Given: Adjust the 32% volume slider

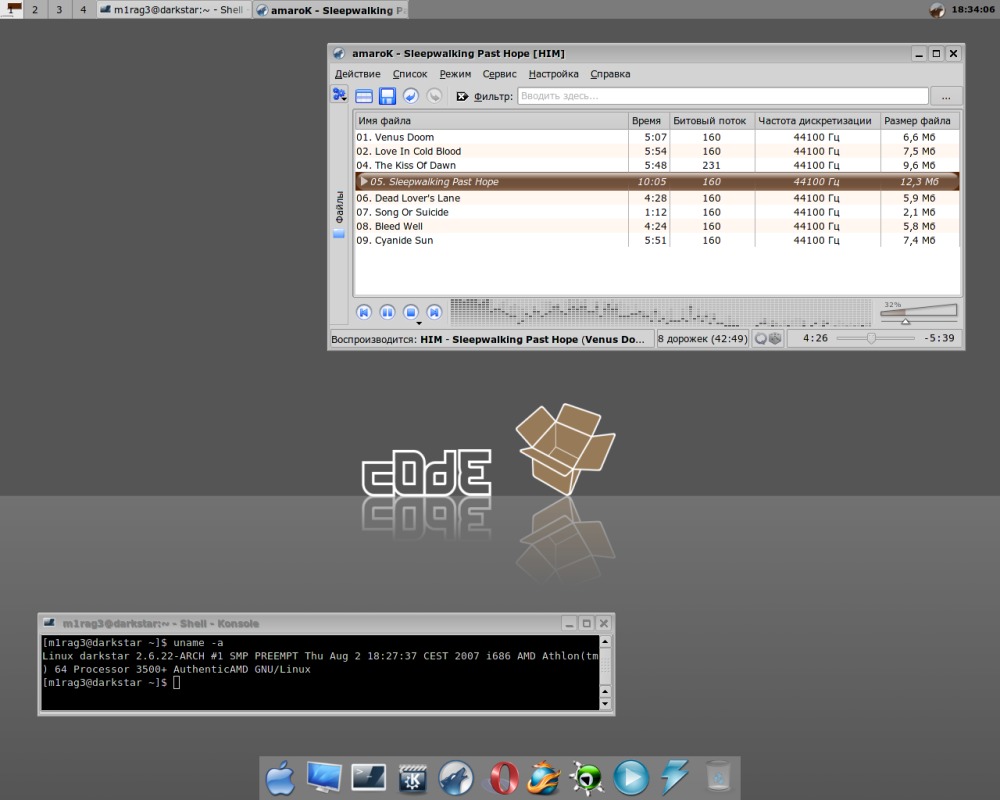Looking at the screenshot, I should coord(918,312).
